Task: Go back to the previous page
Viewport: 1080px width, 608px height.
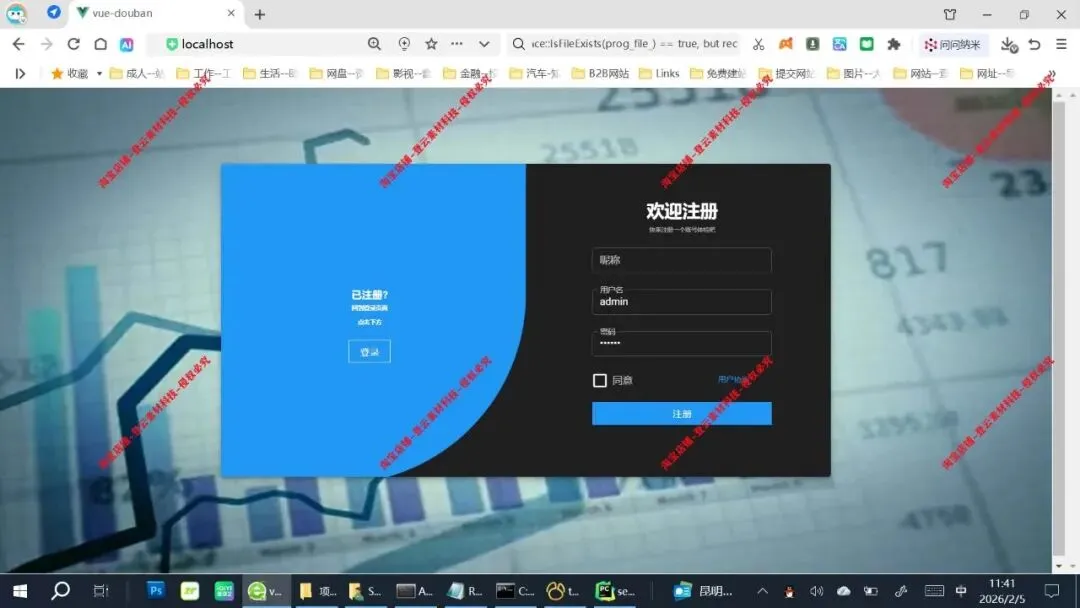Action: 19,44
